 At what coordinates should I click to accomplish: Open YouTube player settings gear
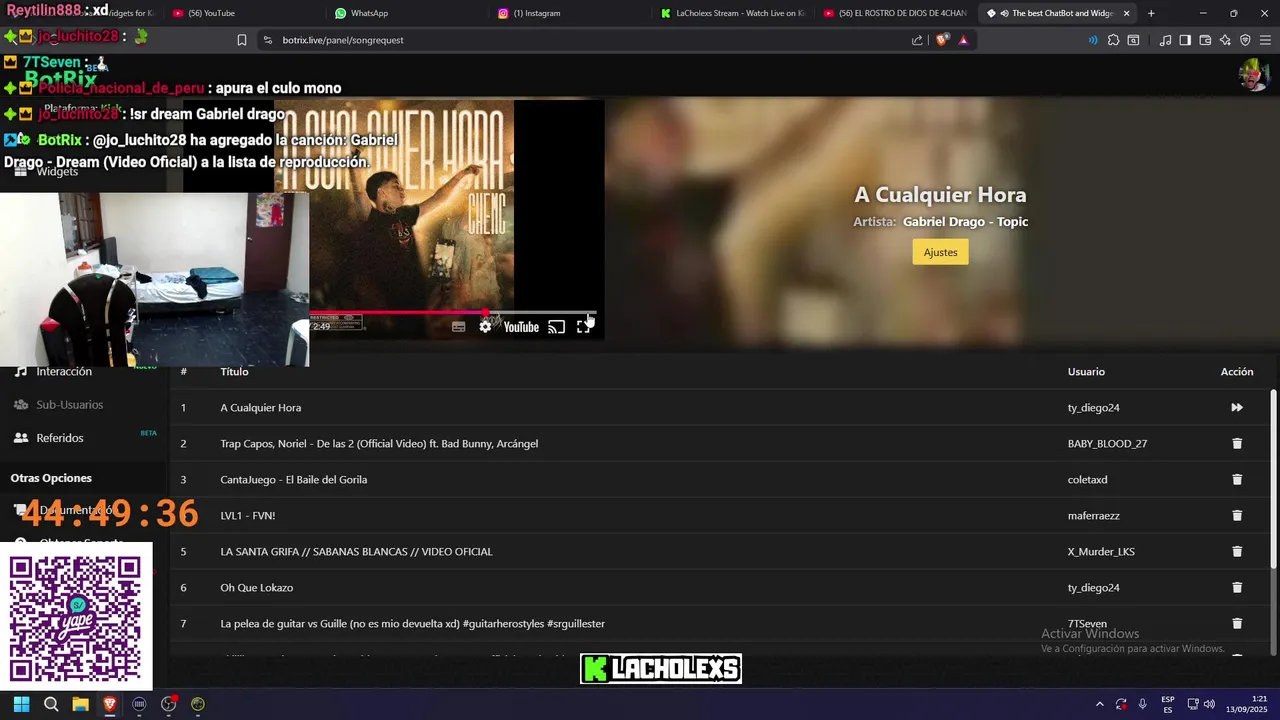click(485, 327)
